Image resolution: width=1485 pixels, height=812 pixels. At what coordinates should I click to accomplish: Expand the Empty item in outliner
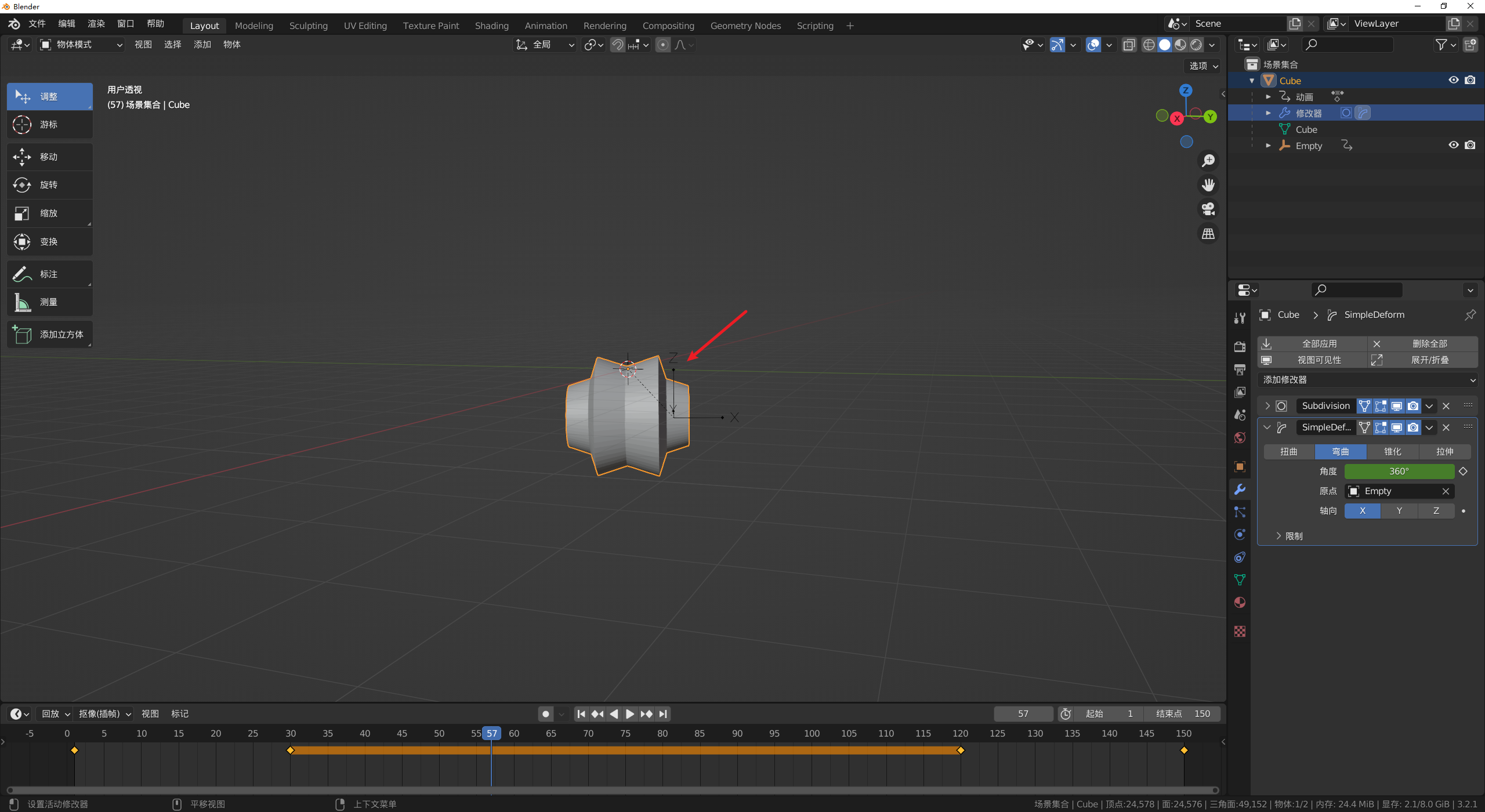tap(1268, 146)
